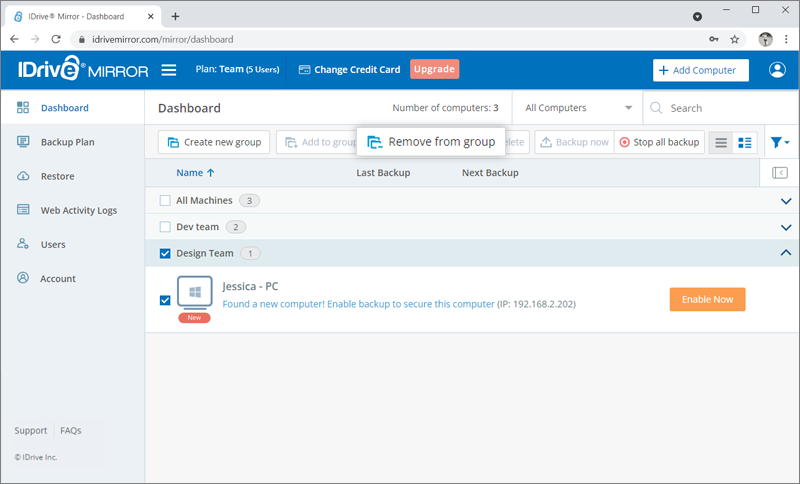Open Web Activity Logs in sidebar

72,210
